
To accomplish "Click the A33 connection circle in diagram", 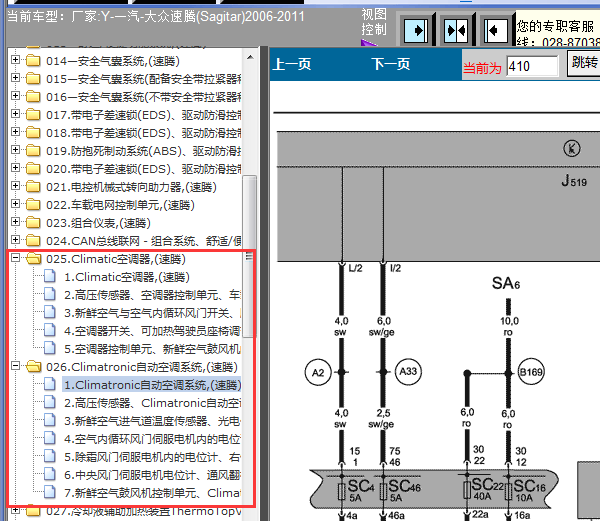I will coord(408,371).
